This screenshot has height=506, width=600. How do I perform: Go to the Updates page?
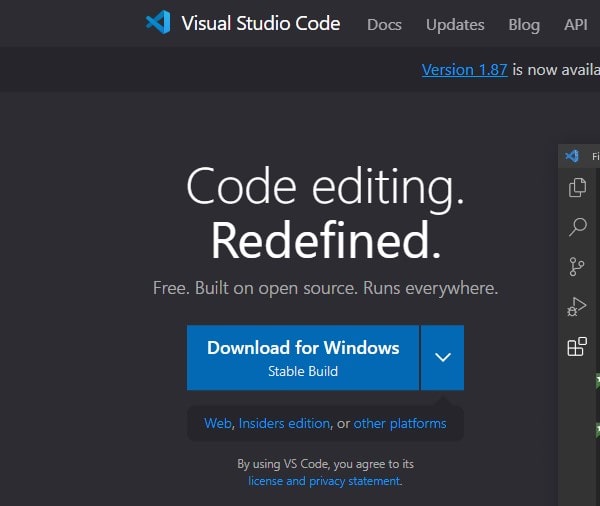(455, 25)
